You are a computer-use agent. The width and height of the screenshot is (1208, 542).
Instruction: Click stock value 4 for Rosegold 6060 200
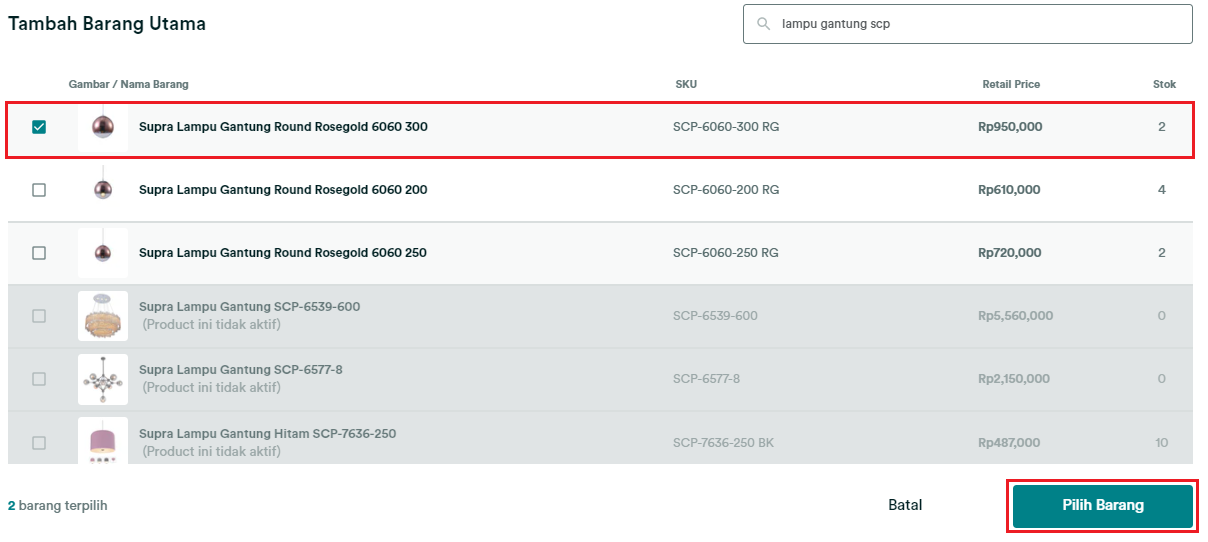(x=1161, y=190)
